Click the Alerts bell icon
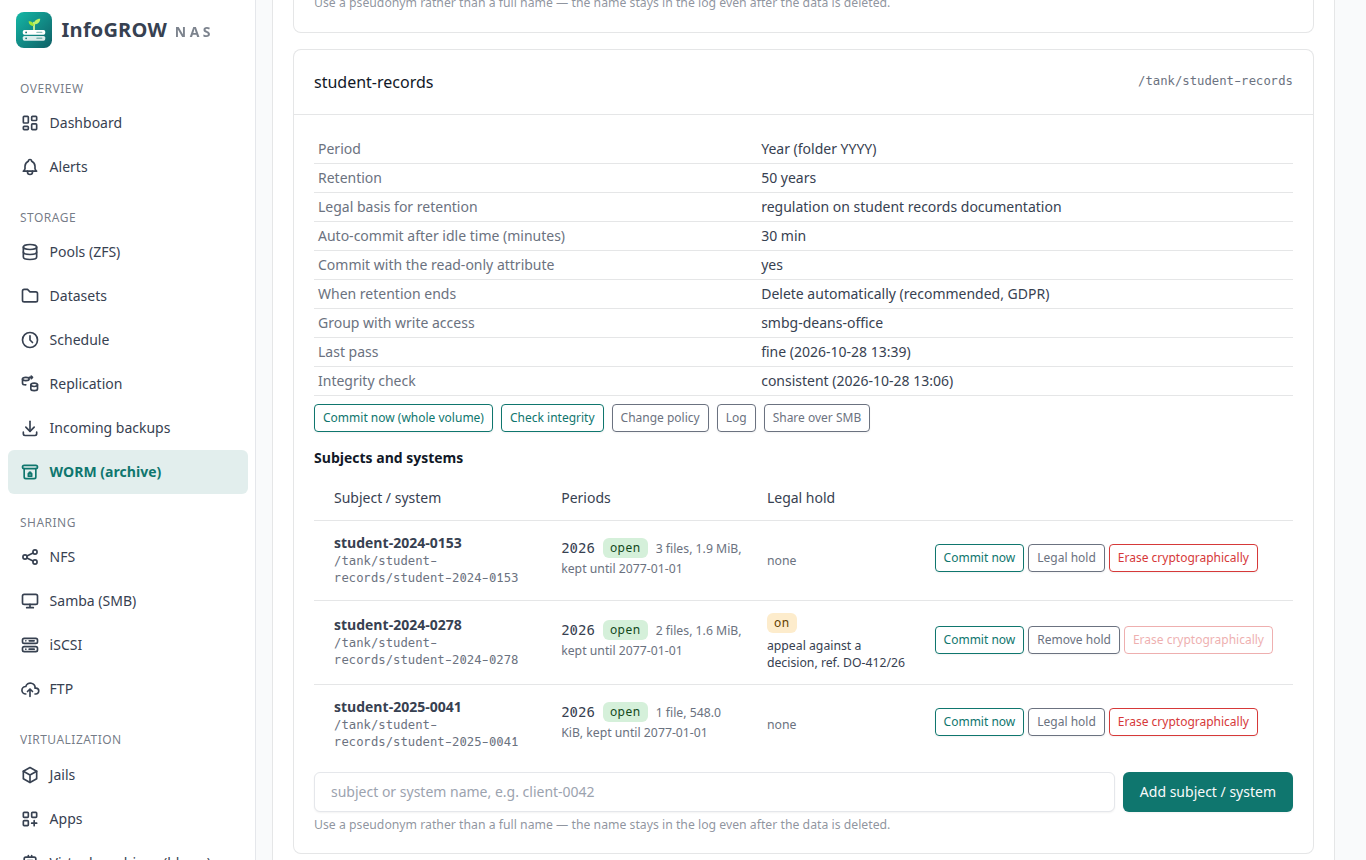 [x=30, y=167]
